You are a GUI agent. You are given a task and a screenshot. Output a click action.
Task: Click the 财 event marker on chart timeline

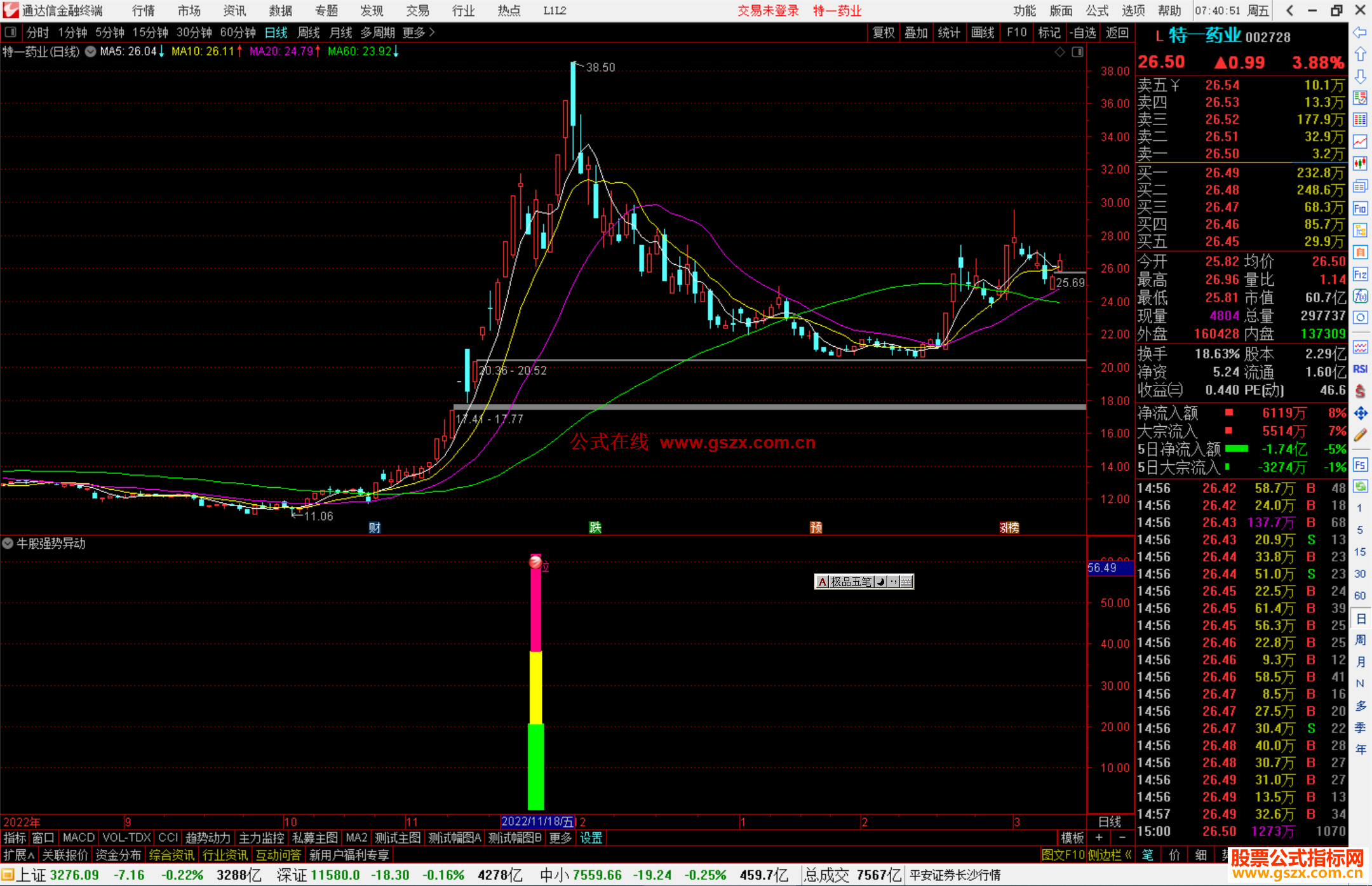pos(375,527)
